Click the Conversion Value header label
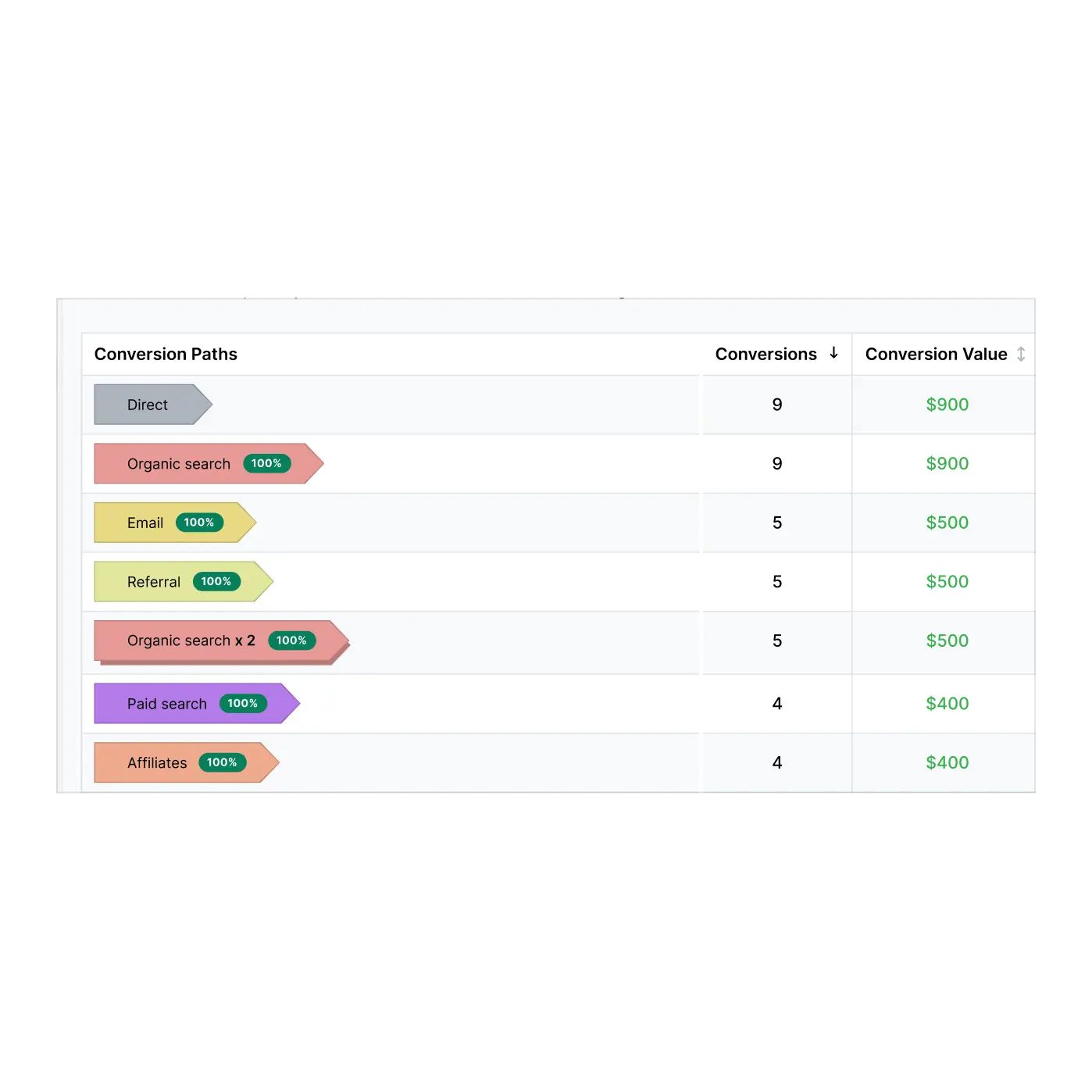Screen dimensions: 1092x1092 click(x=936, y=355)
